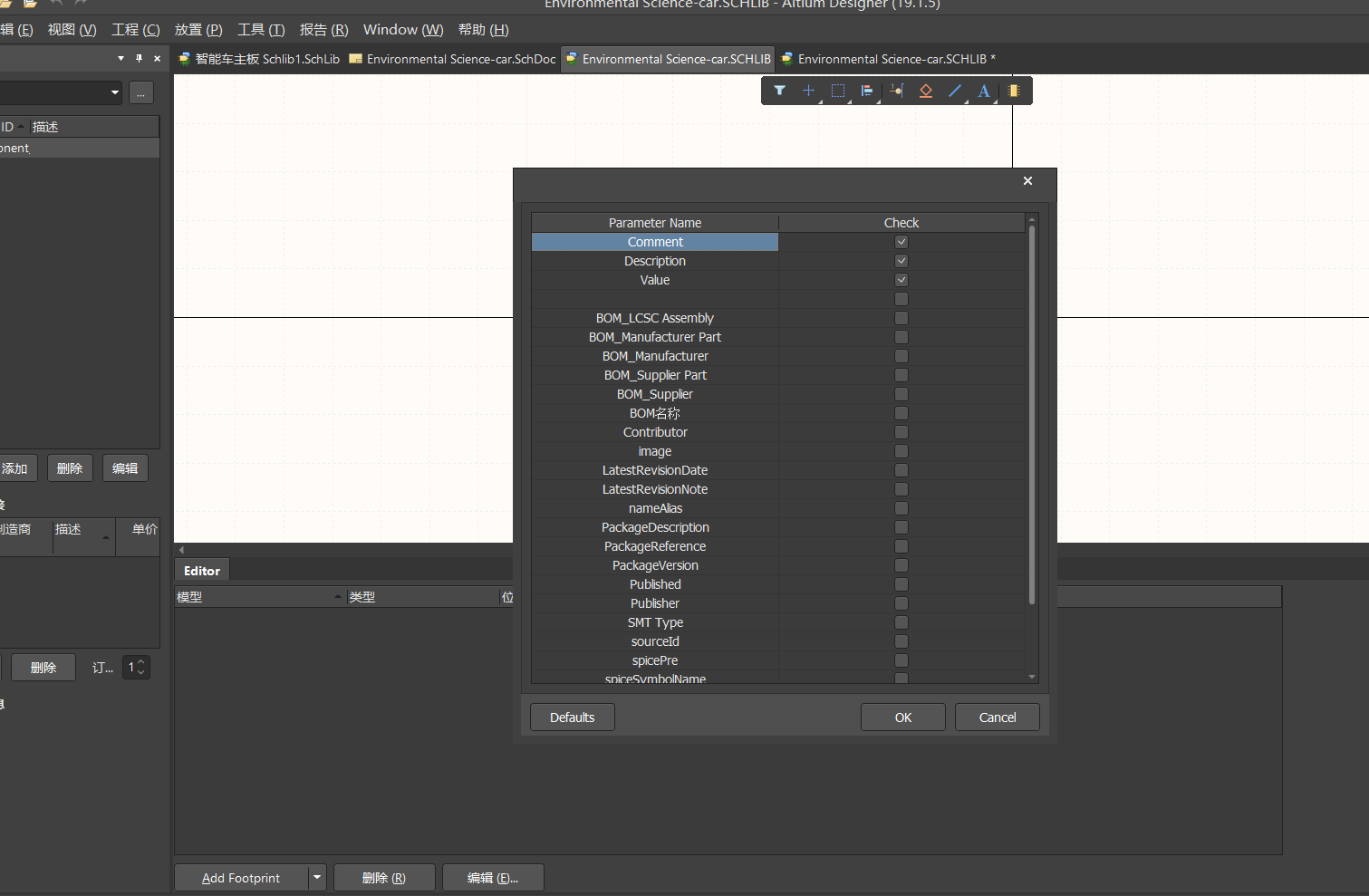Enable the BOM_Manufacturer Part checkbox
The image size is (1369, 896).
click(x=901, y=337)
